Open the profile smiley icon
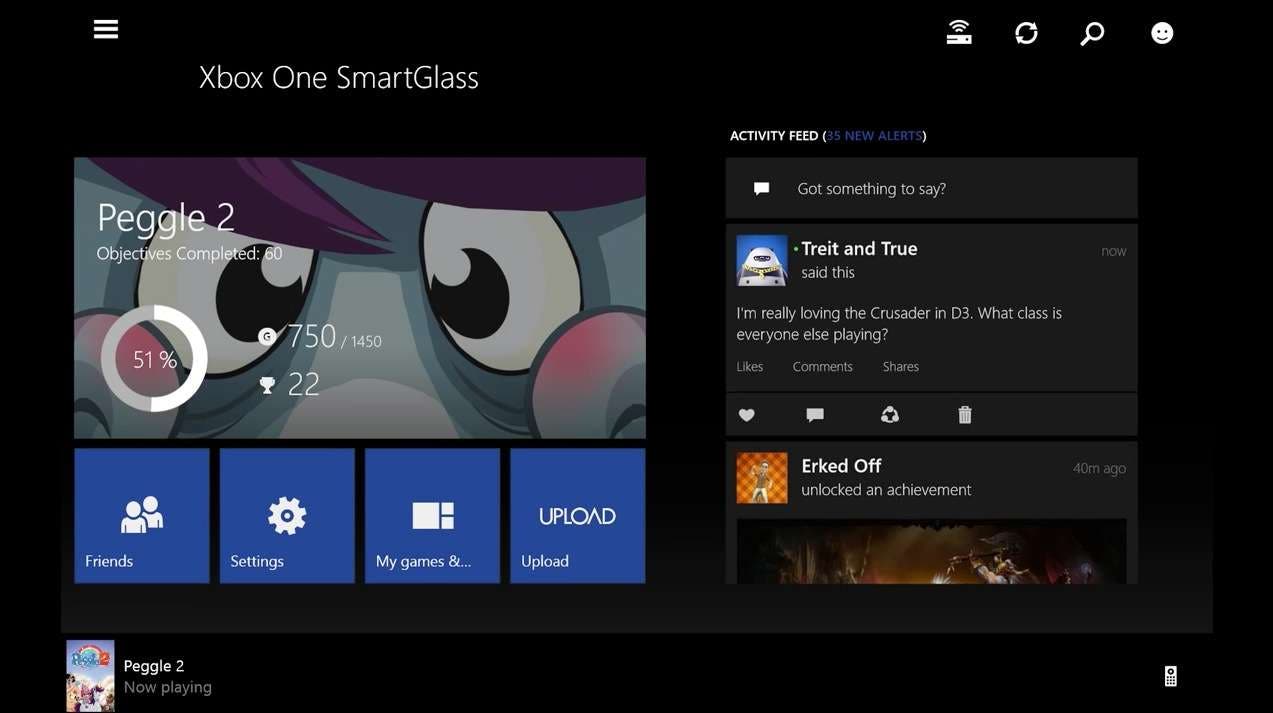 1162,33
